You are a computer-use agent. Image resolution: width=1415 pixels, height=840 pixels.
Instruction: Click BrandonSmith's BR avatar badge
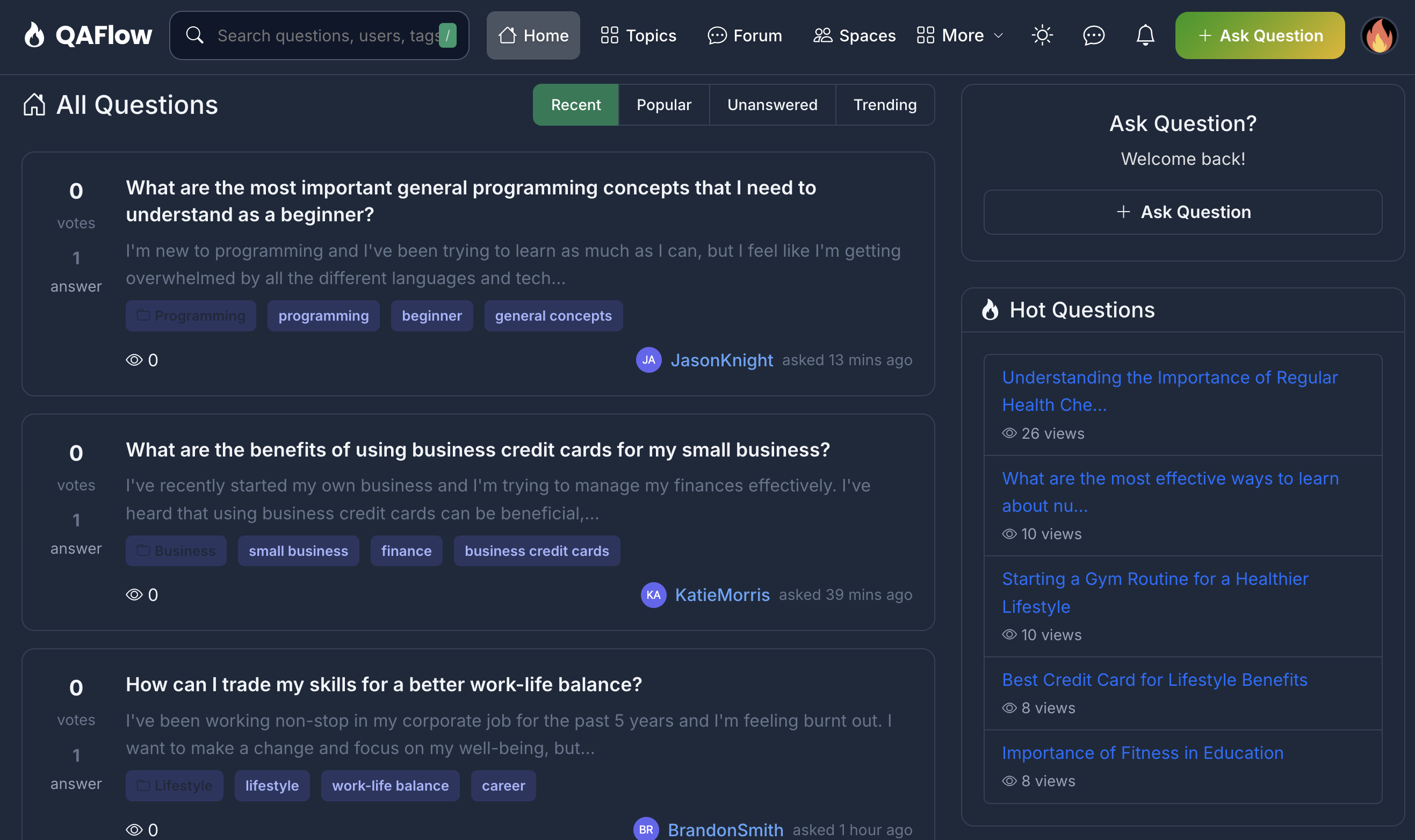coord(646,829)
